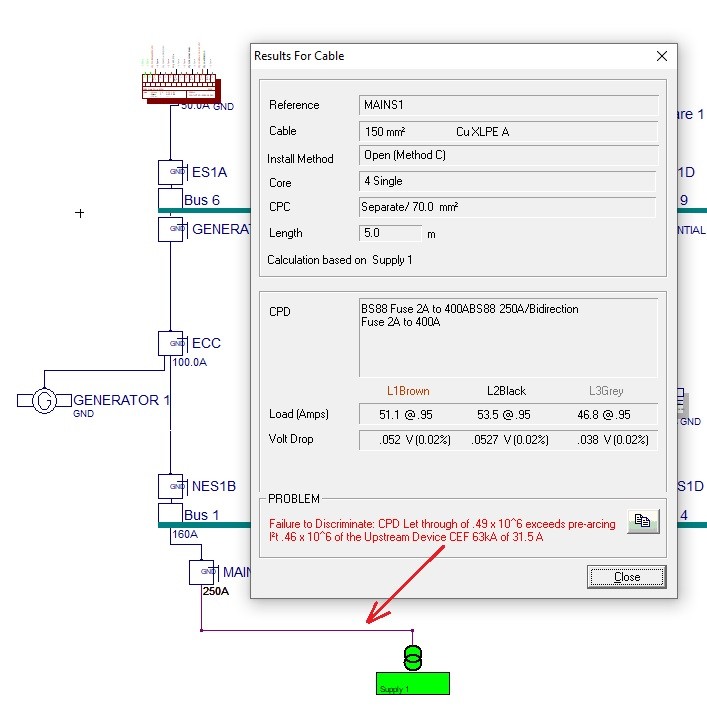The width and height of the screenshot is (707, 715).
Task: Select the Bus 6 busbar box
Action: pyautogui.click(x=170, y=198)
